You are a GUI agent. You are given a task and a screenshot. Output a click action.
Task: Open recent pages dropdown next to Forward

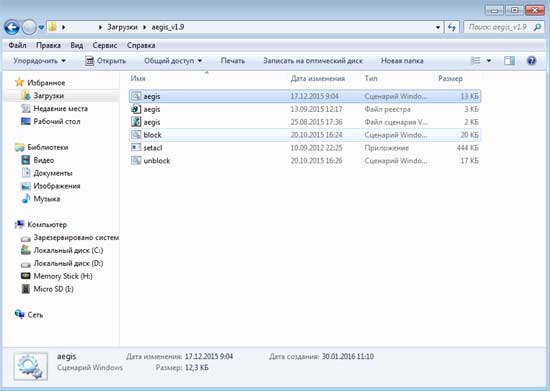coord(41,27)
